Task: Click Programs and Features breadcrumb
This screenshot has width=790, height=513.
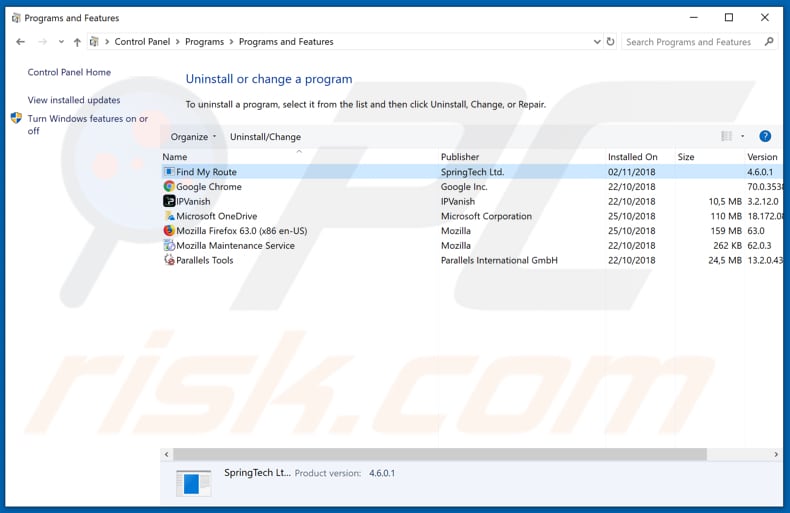Action: point(286,42)
